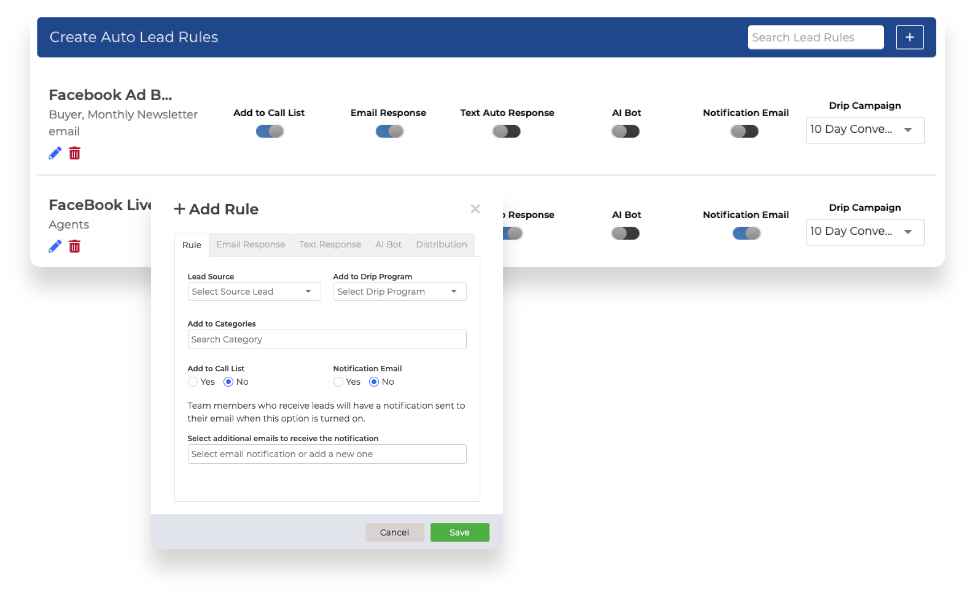The image size is (975, 599).
Task: Open the Drip Campaign dropdown on Facebook Ad row
Action: (x=864, y=130)
